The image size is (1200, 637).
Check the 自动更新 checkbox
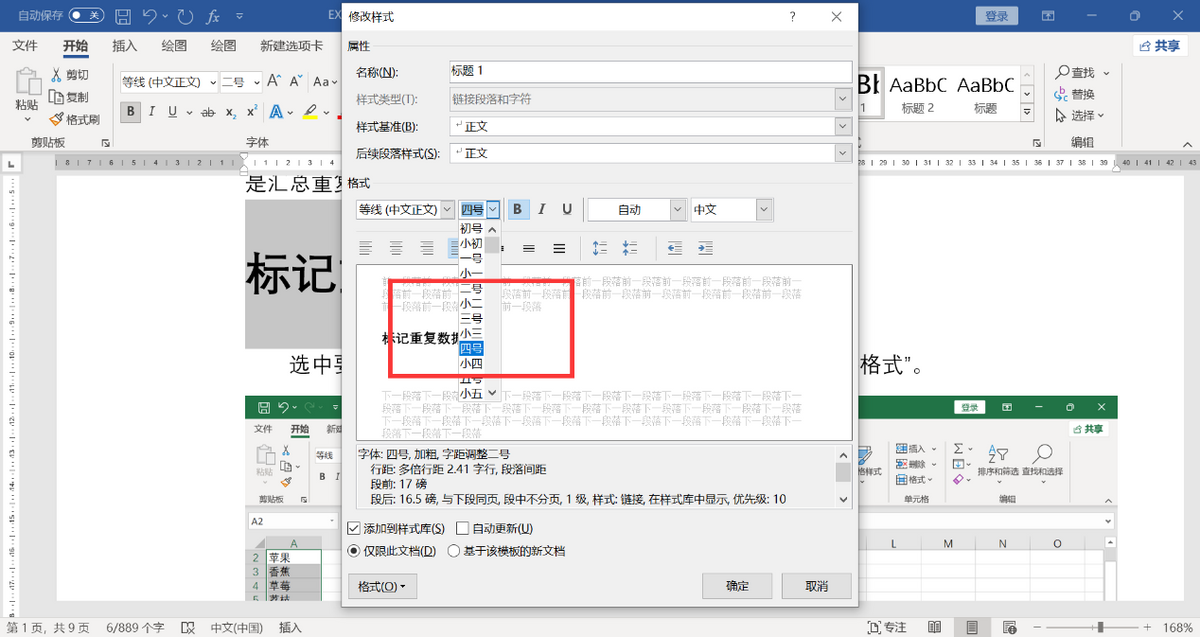[462, 528]
